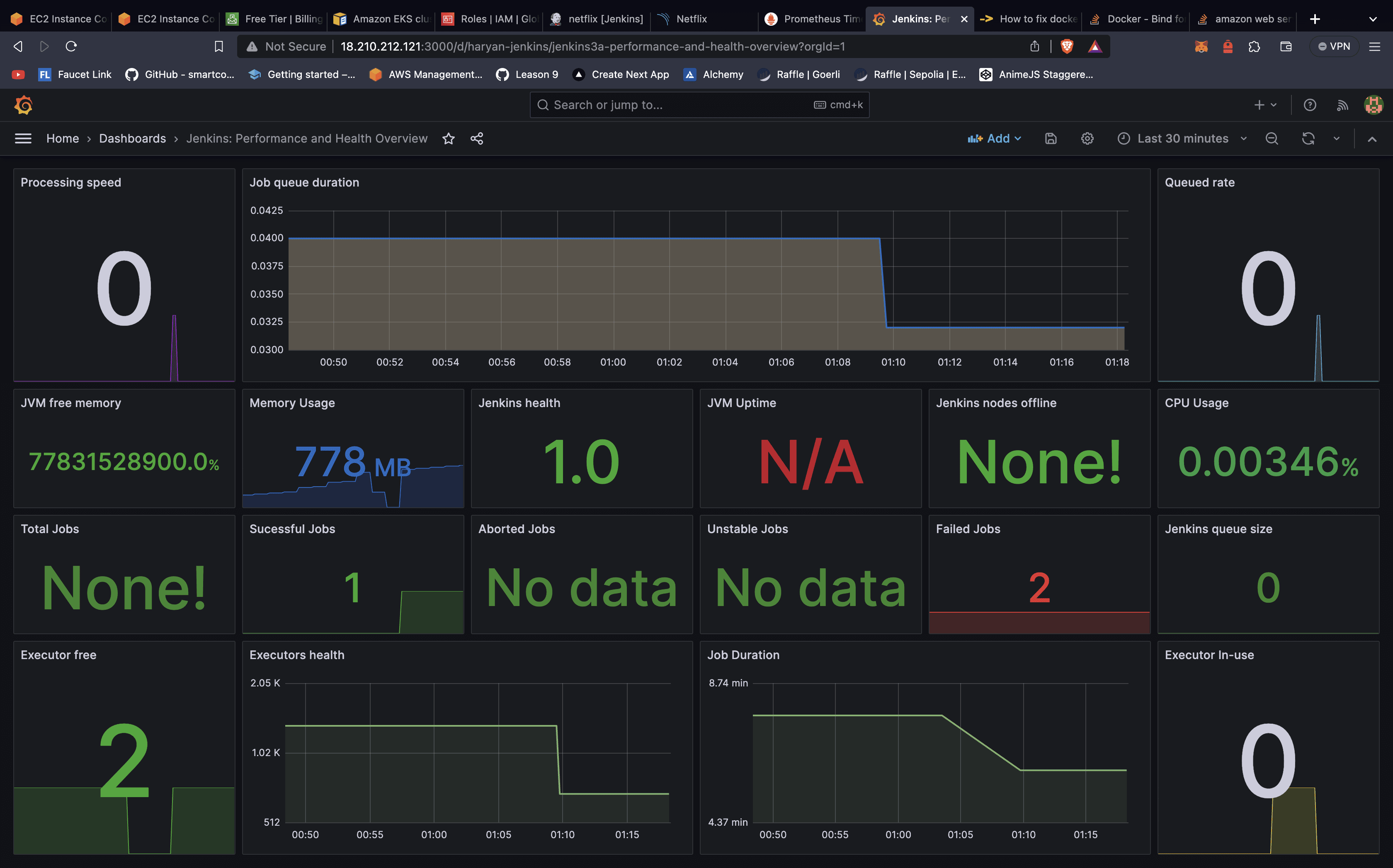Click zoom out time range icon
Viewport: 1393px width, 868px height.
click(x=1271, y=138)
